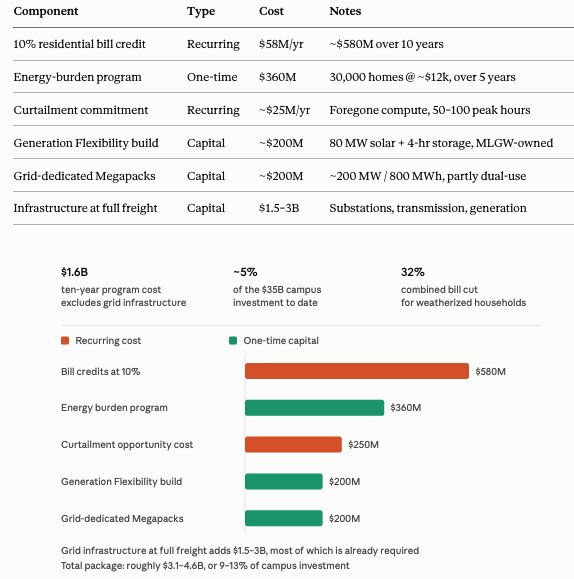Select the Curtailment opportunity cost red bar
The image size is (574, 579).
pyautogui.click(x=293, y=445)
